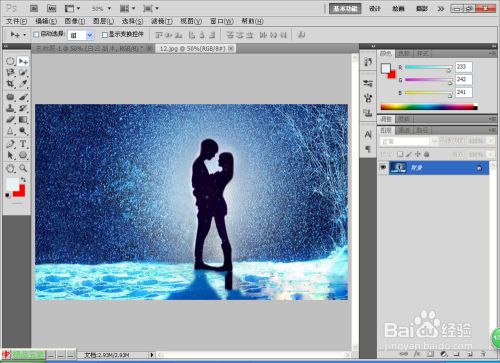Select the Polygon shape tool
The image size is (500, 363).
coord(23,155)
